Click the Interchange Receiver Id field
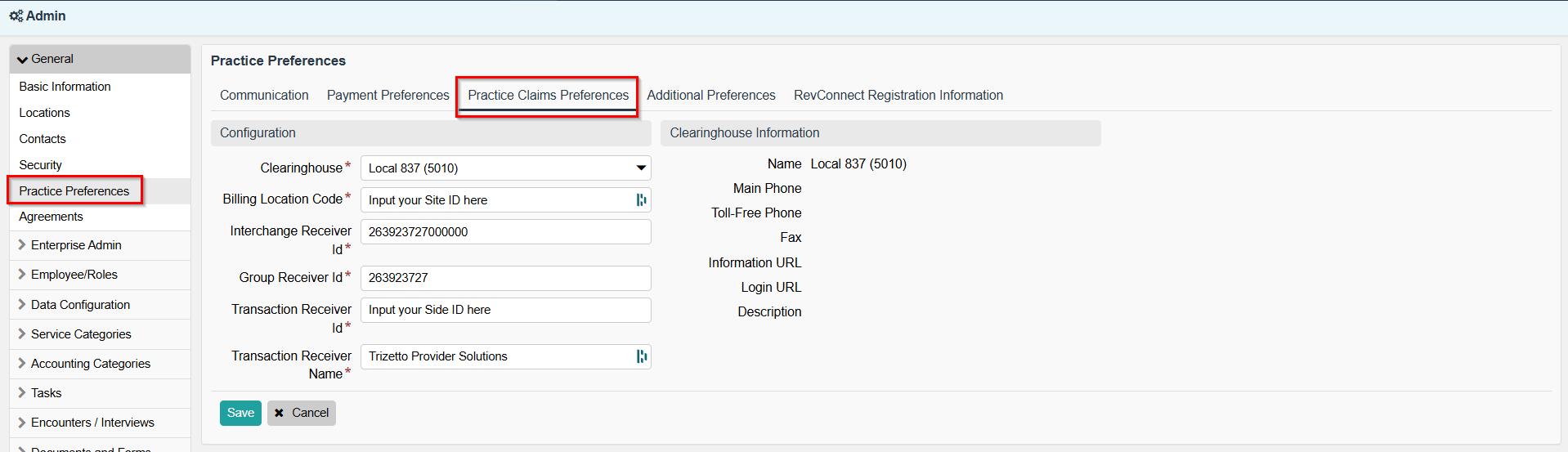 [x=505, y=232]
